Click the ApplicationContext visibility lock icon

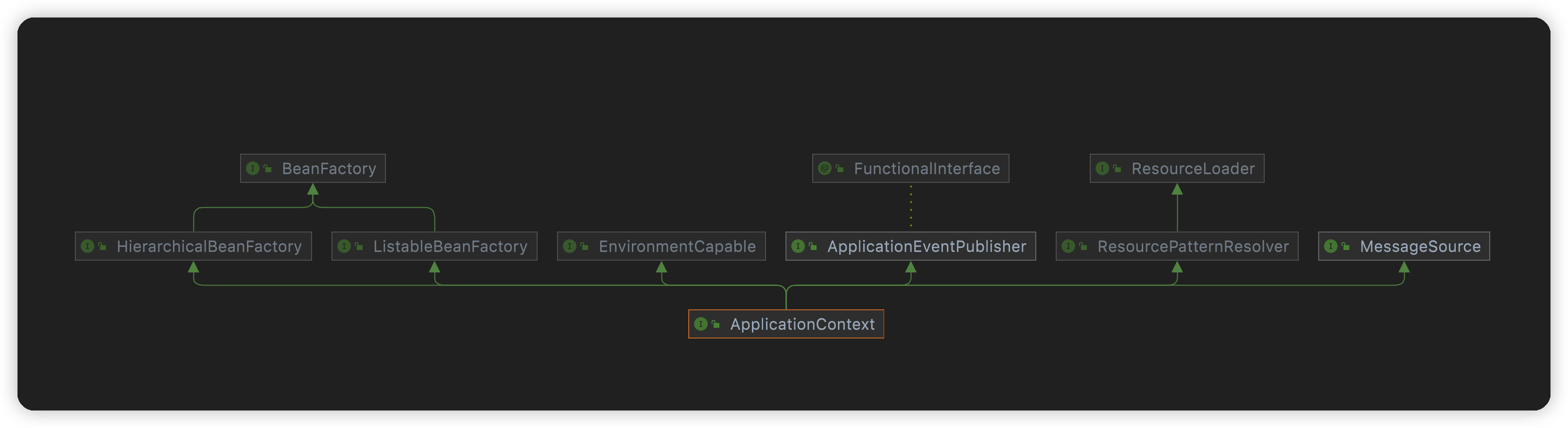point(715,324)
